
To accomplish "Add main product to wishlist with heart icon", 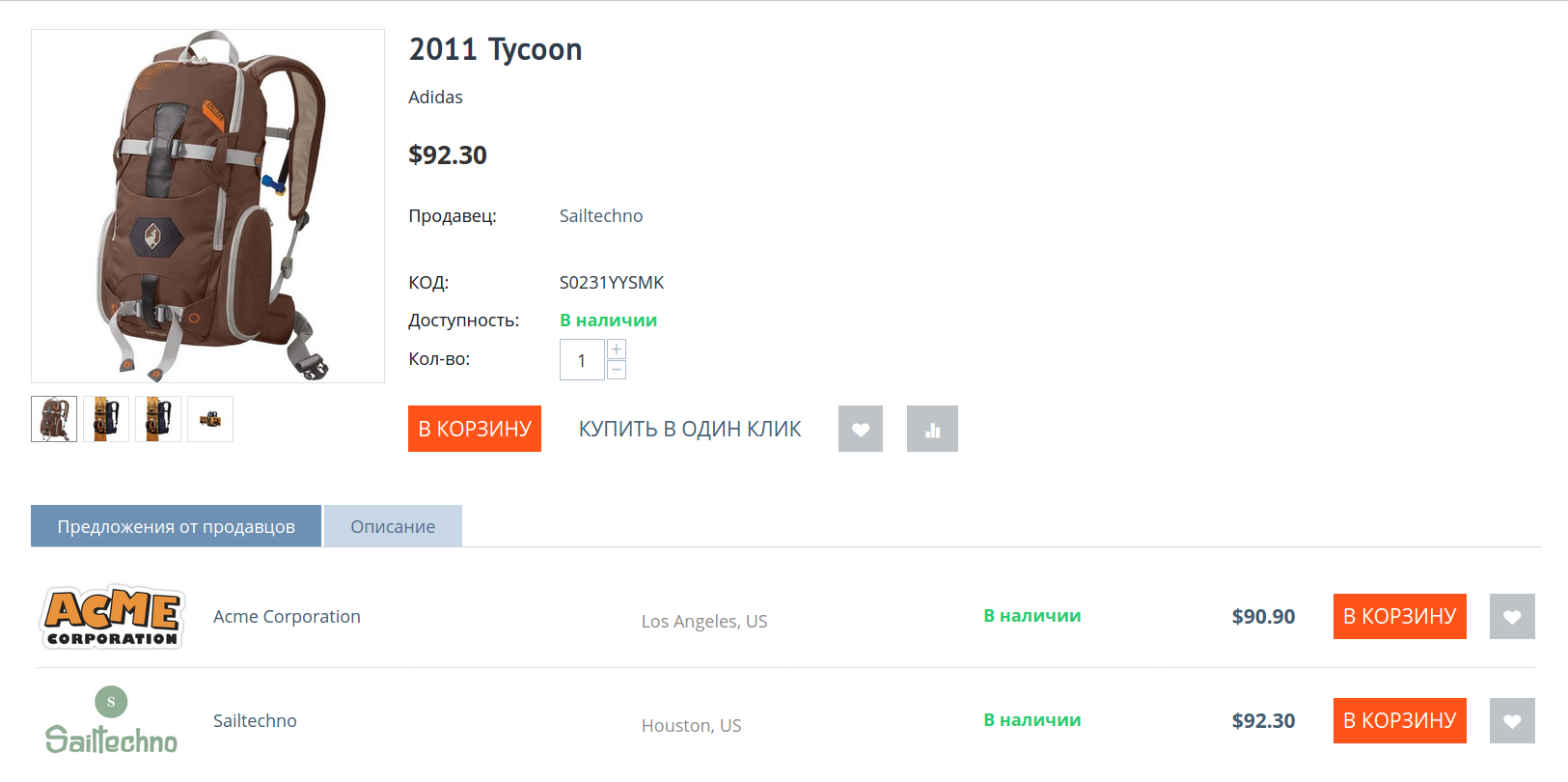I will point(861,429).
